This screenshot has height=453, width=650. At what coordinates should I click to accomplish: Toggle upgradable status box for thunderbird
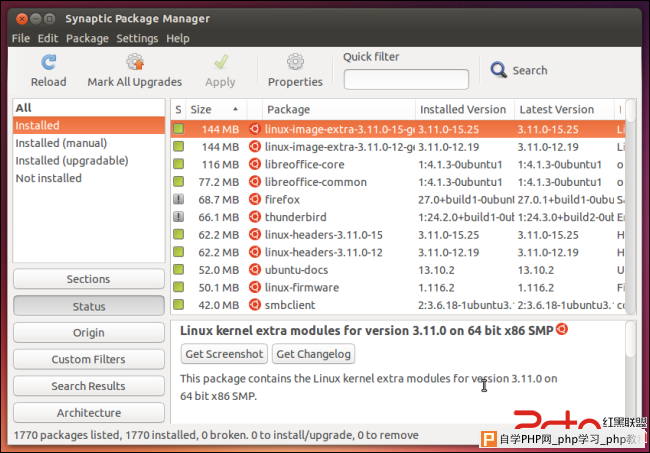click(179, 217)
